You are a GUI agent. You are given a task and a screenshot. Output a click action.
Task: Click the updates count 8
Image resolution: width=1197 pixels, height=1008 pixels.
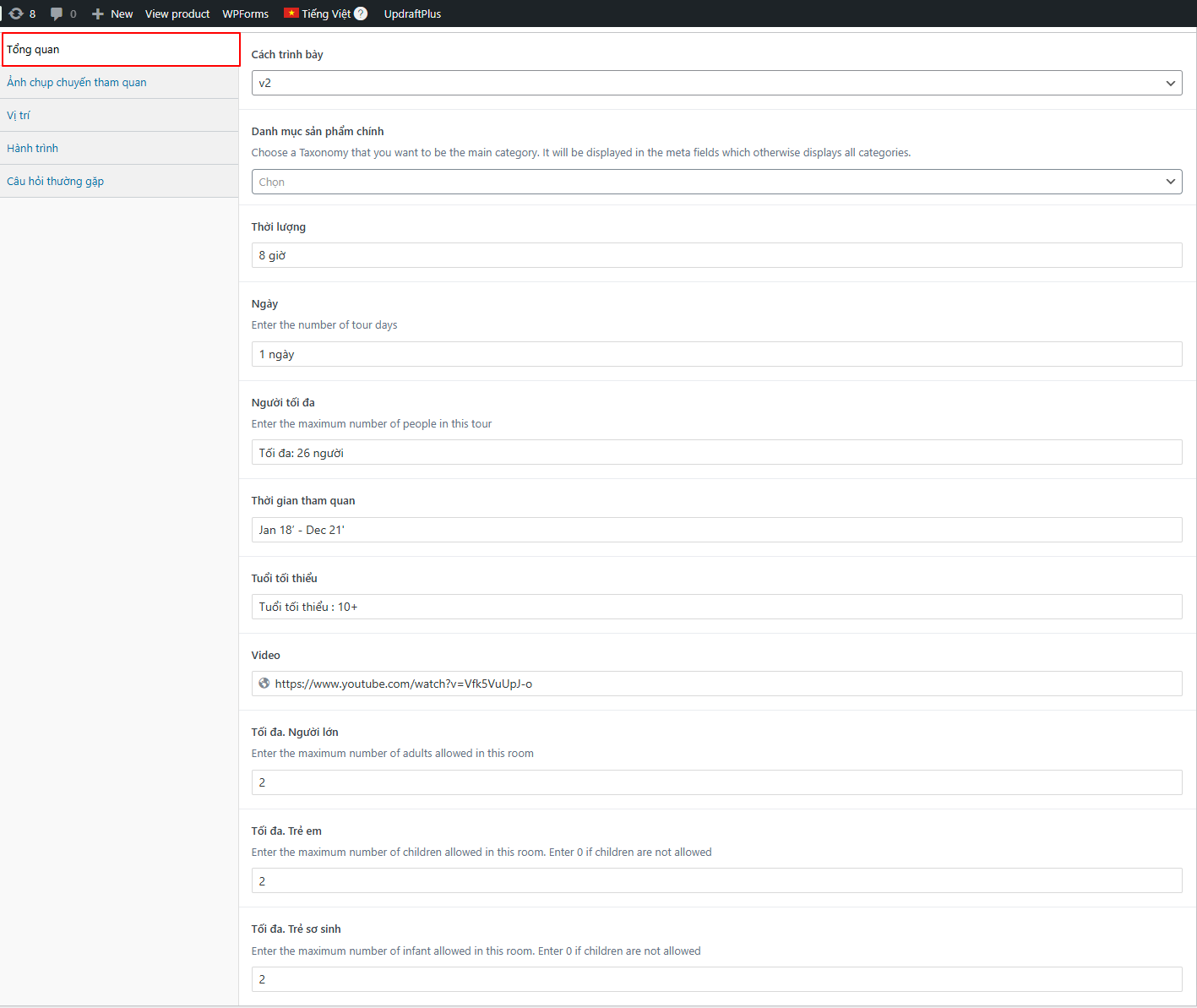pyautogui.click(x=32, y=14)
